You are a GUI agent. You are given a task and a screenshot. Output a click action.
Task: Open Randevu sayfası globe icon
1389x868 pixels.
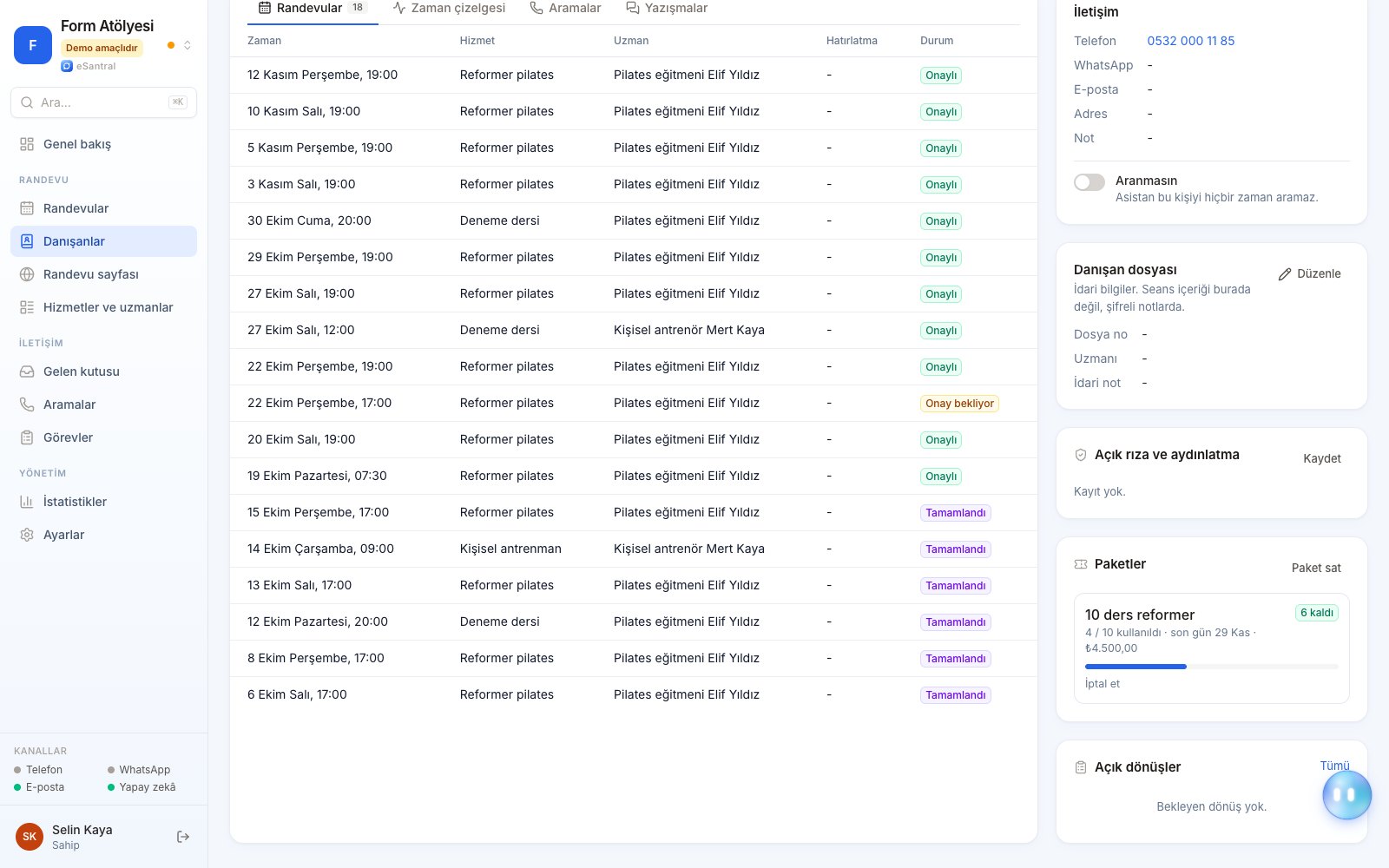27,274
